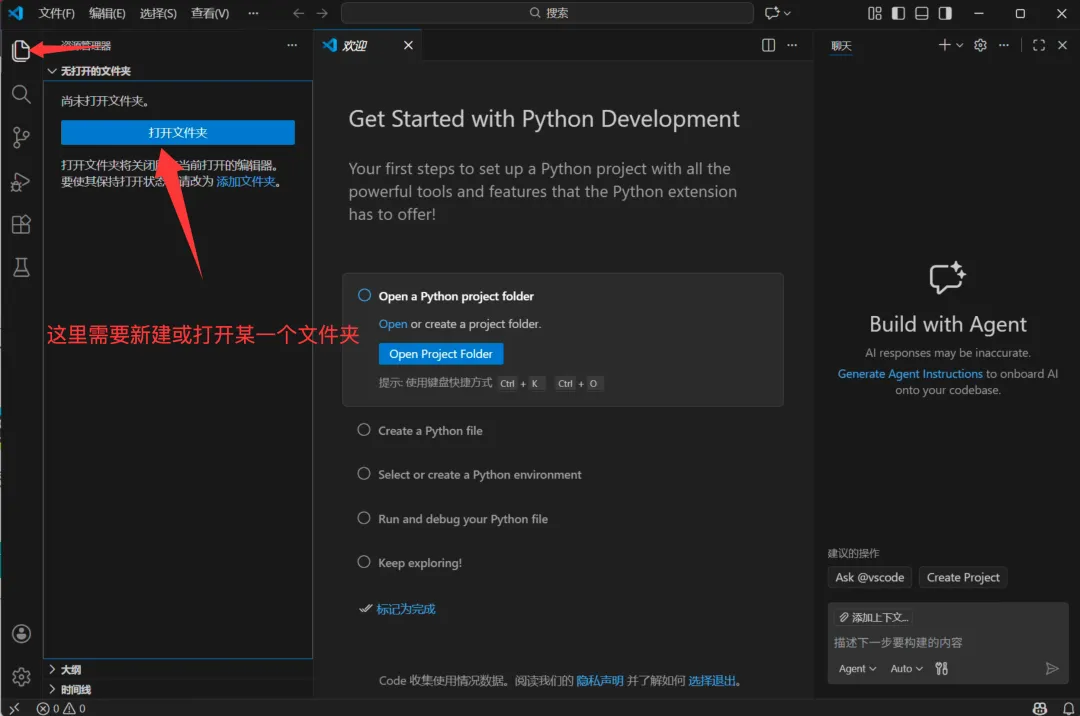Open the customize layout icon
The image size is (1080, 716).
(875, 13)
